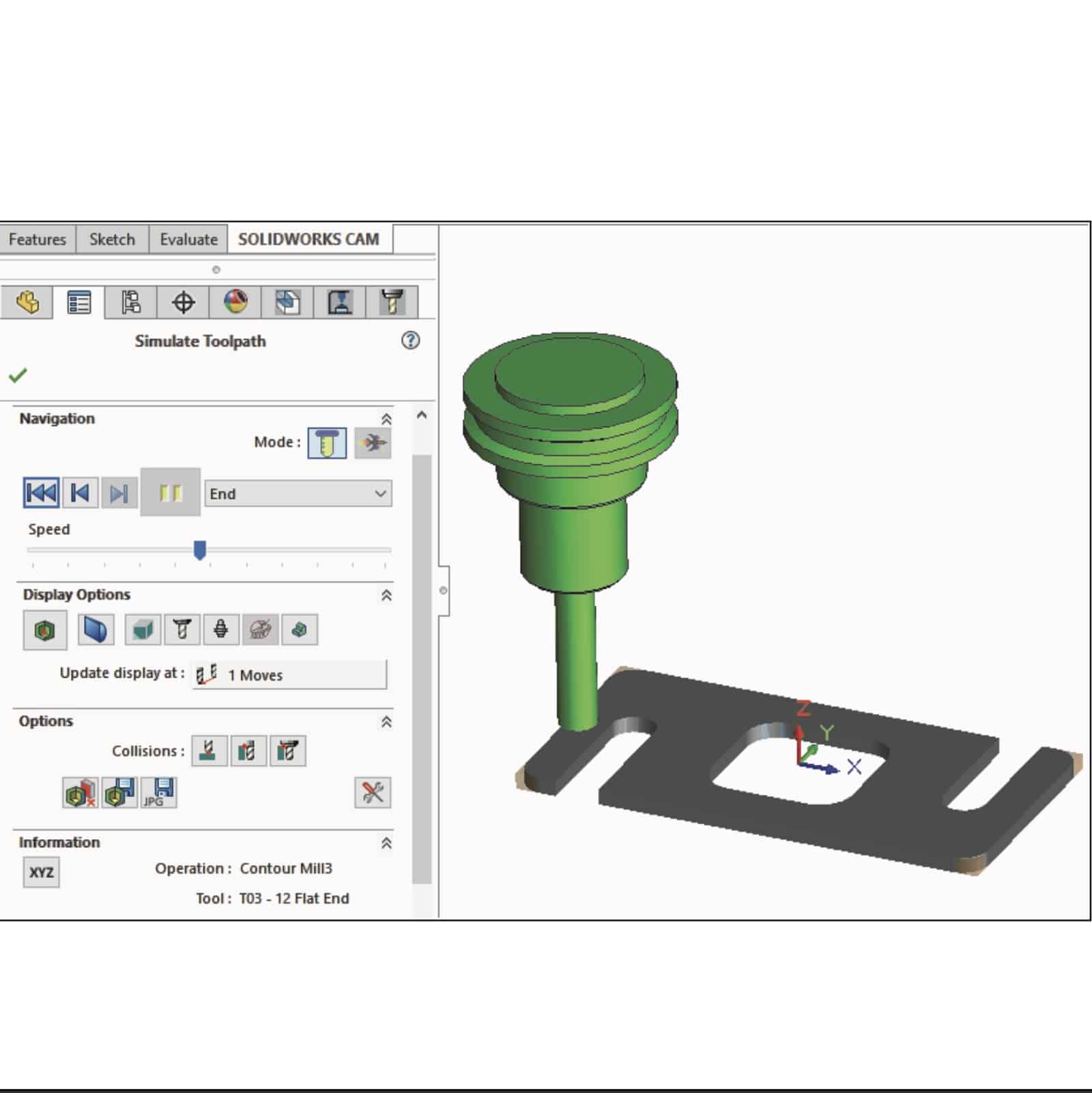Toggle the turbo mode button
The width and height of the screenshot is (1092, 1093).
(x=373, y=443)
